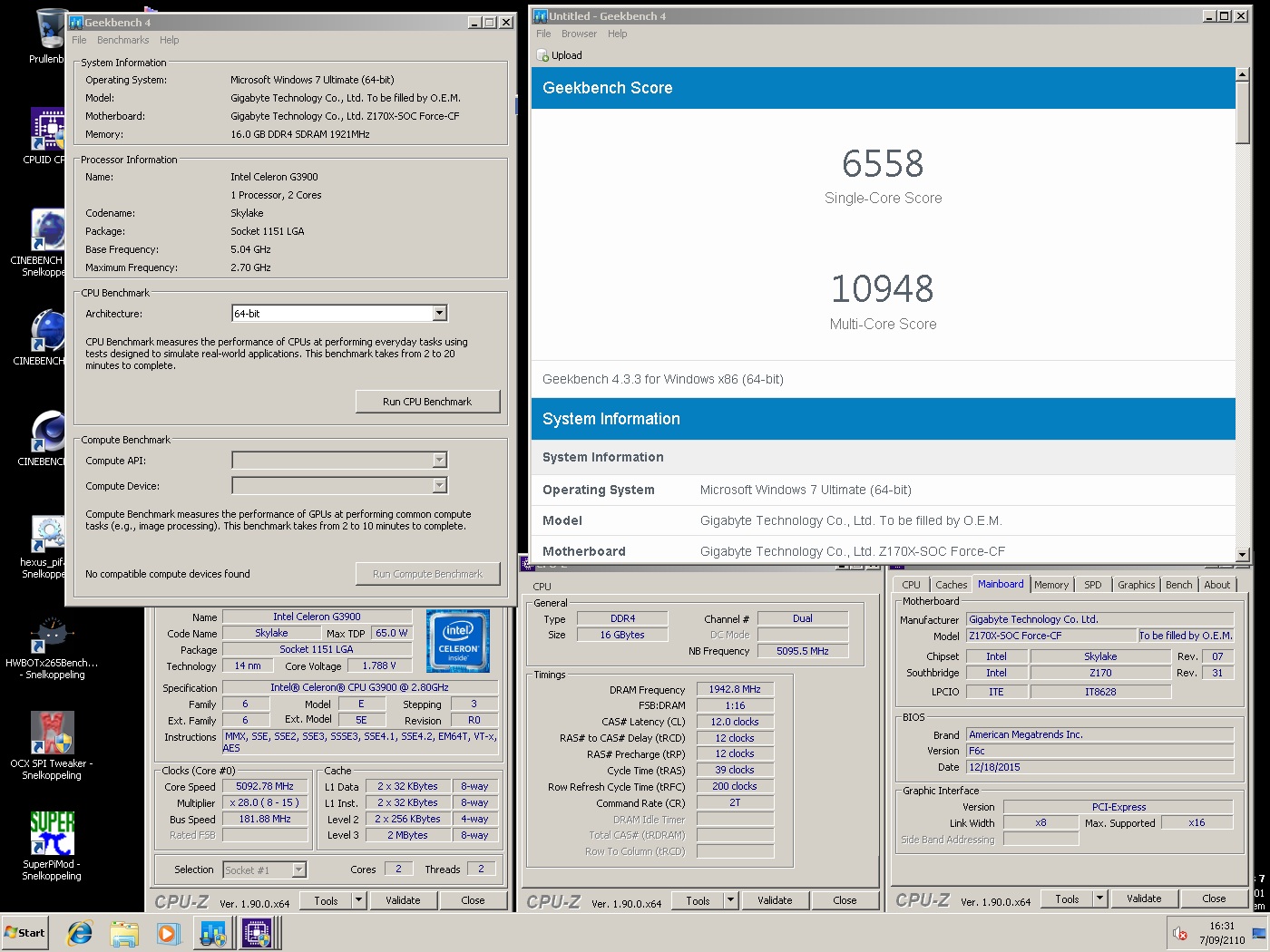Open the Socket #1 selection dropdown
This screenshot has width=1270, height=952.
pyautogui.click(x=299, y=869)
